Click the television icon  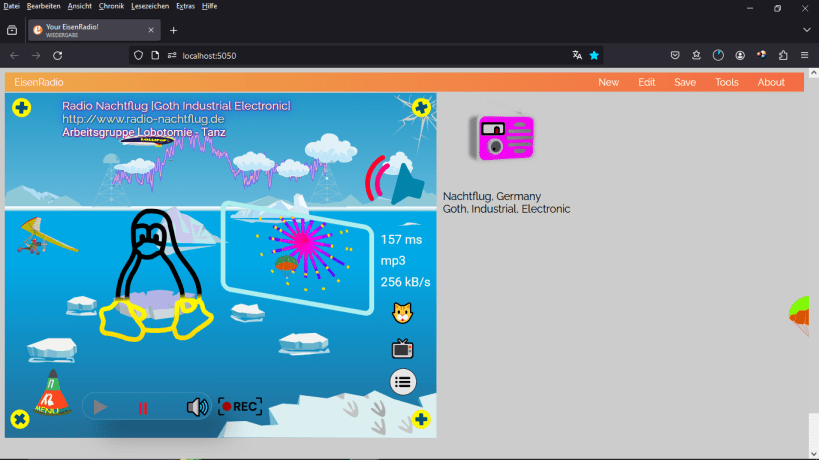(x=402, y=348)
